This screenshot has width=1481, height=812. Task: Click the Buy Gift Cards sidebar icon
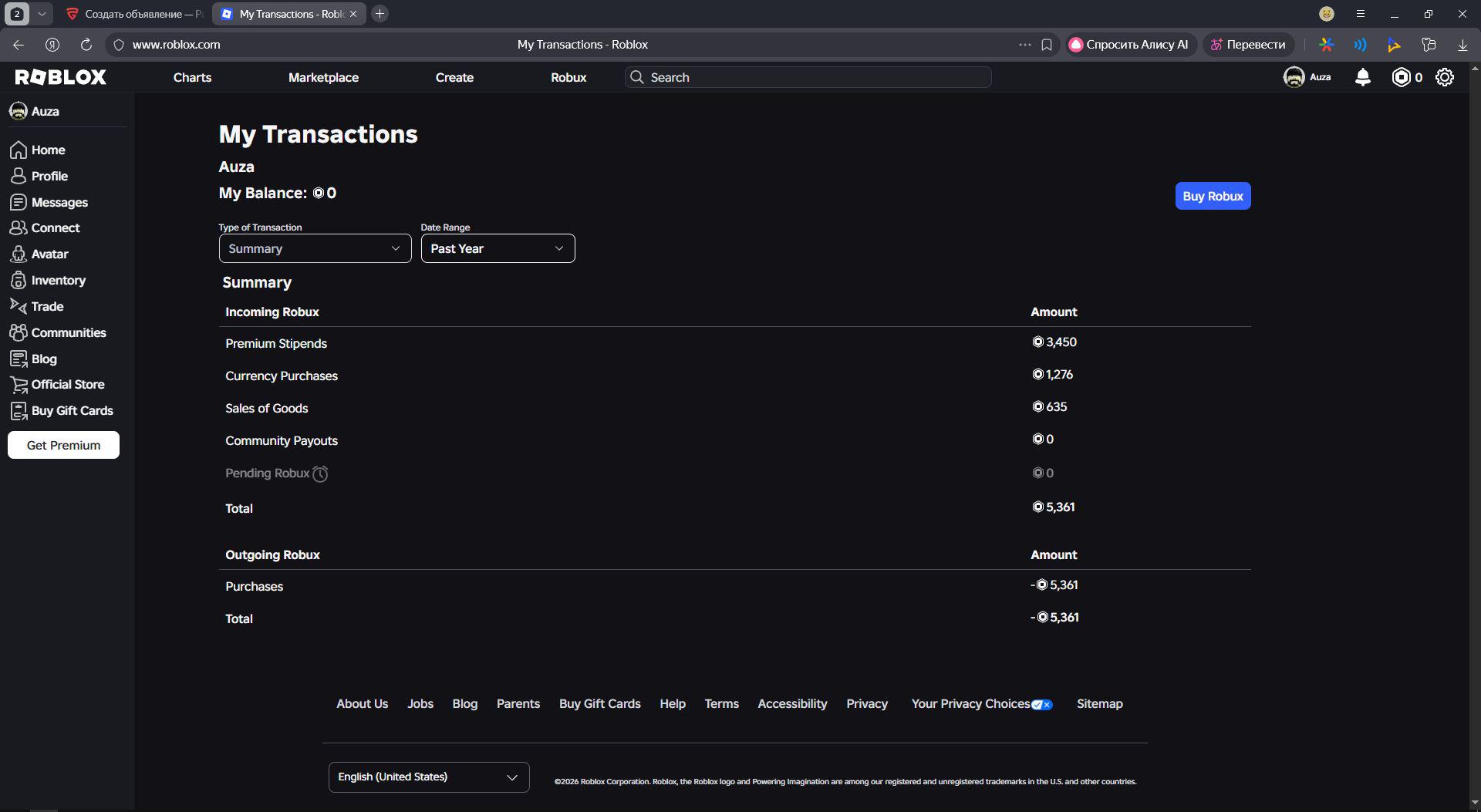coord(19,411)
